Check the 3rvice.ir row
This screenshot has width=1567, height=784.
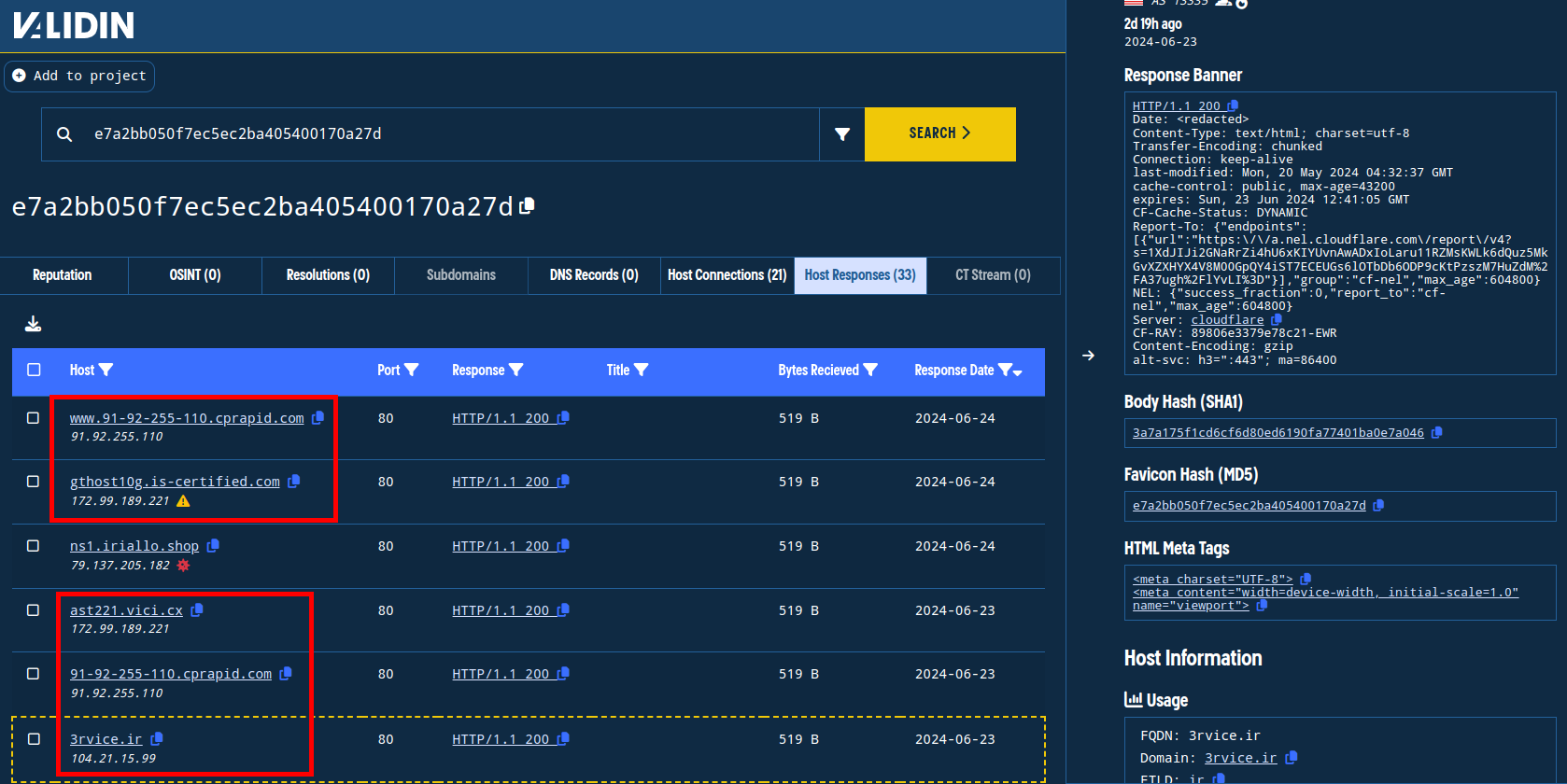[x=34, y=739]
